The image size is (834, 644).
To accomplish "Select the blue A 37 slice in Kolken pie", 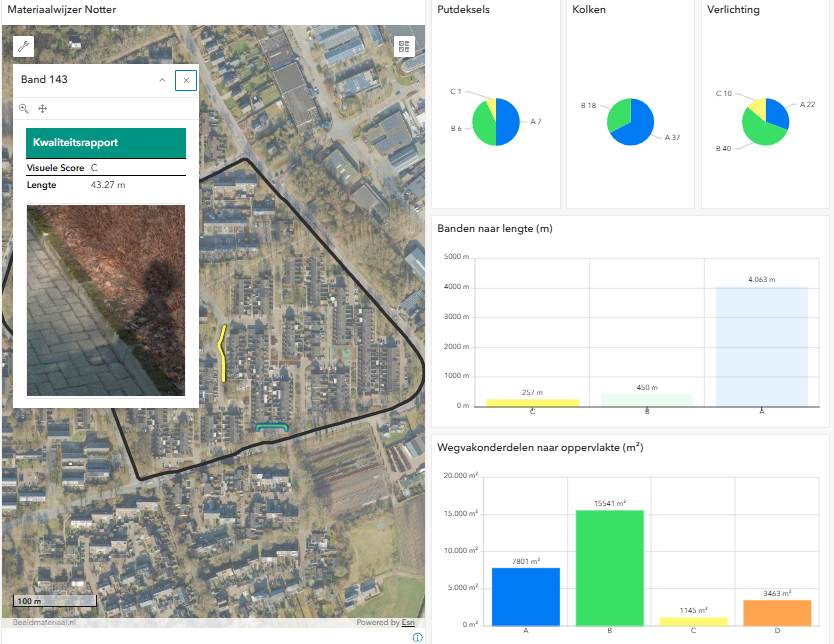I will pyautogui.click(x=636, y=125).
